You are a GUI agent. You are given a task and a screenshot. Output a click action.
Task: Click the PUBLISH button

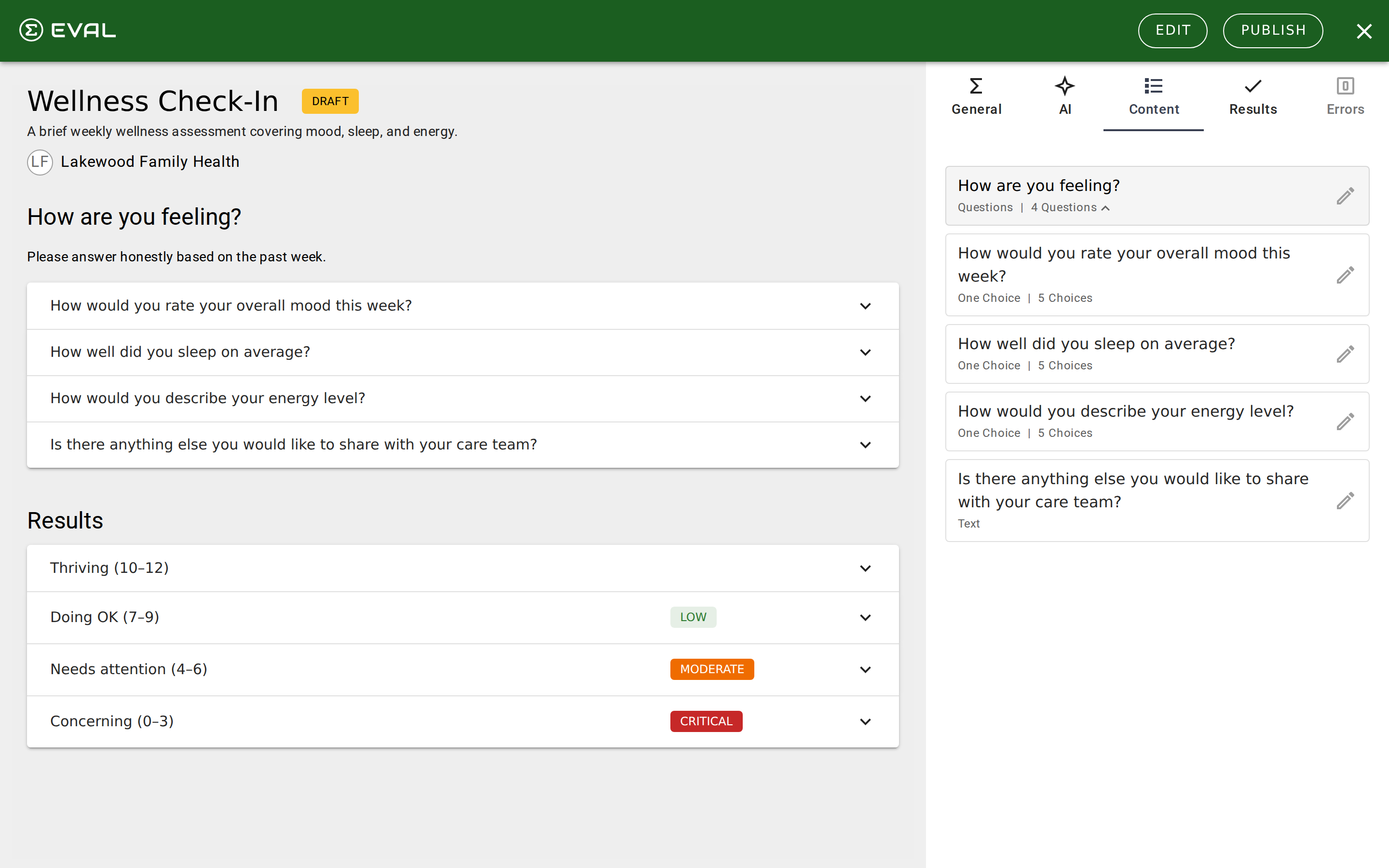(1272, 30)
